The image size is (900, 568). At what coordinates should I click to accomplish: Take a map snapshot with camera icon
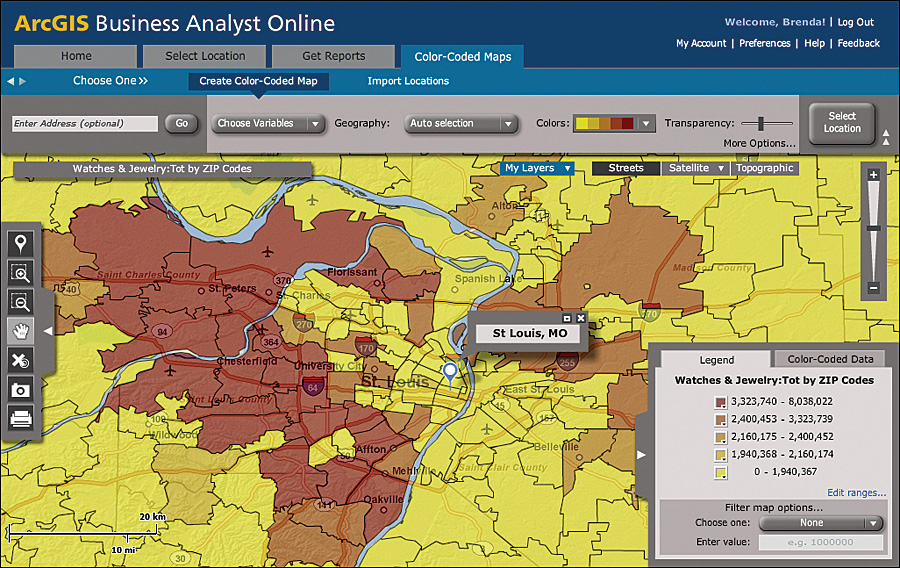(21, 390)
